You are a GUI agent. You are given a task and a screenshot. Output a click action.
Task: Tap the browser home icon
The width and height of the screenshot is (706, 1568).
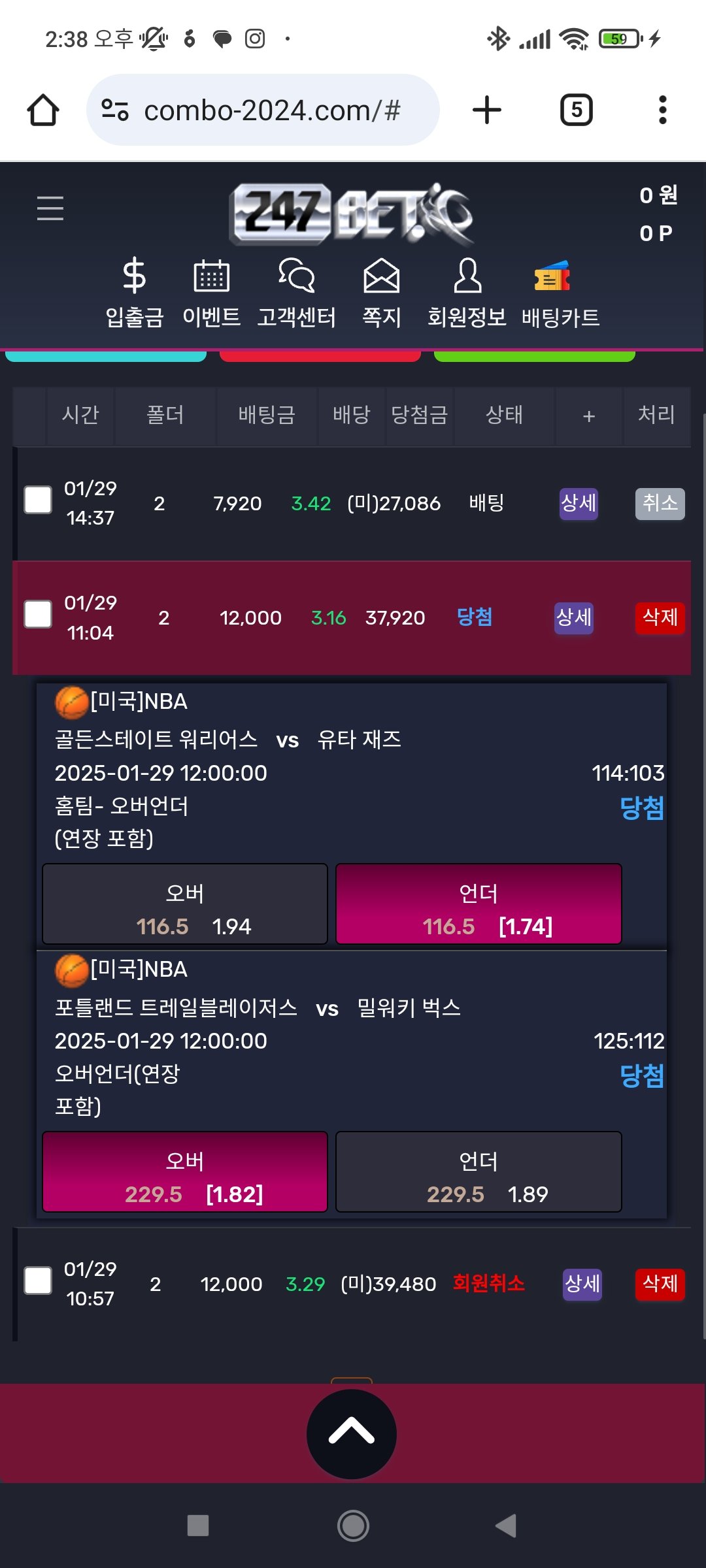(x=43, y=110)
